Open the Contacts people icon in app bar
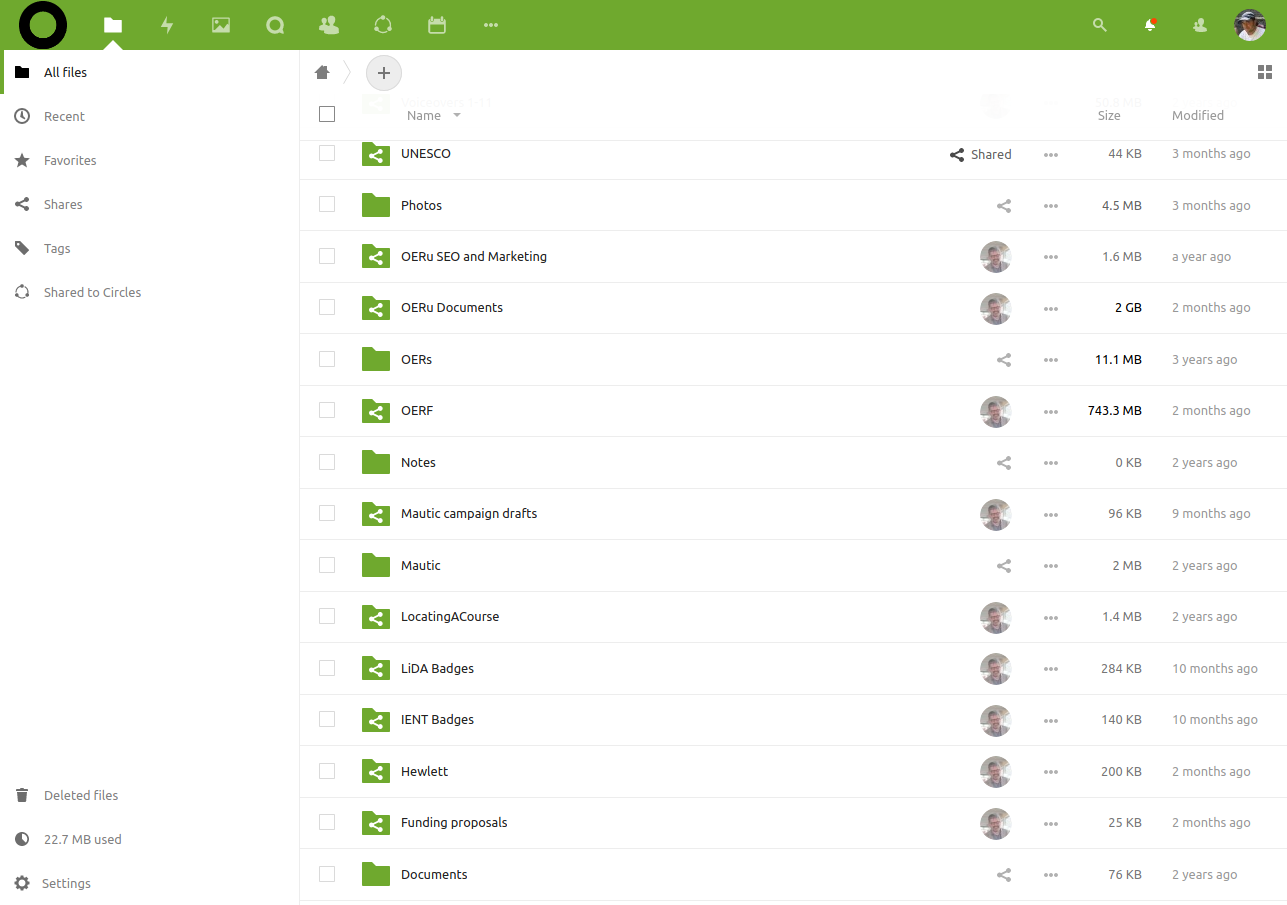 (328, 25)
